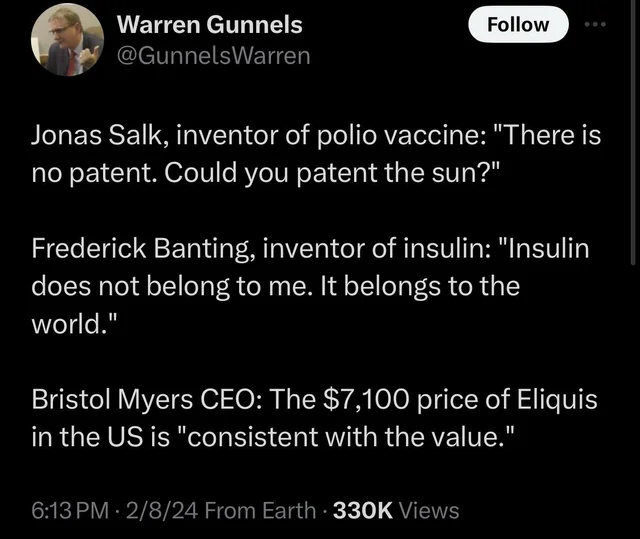Open the @GunnelsWarren handle link

tap(214, 56)
